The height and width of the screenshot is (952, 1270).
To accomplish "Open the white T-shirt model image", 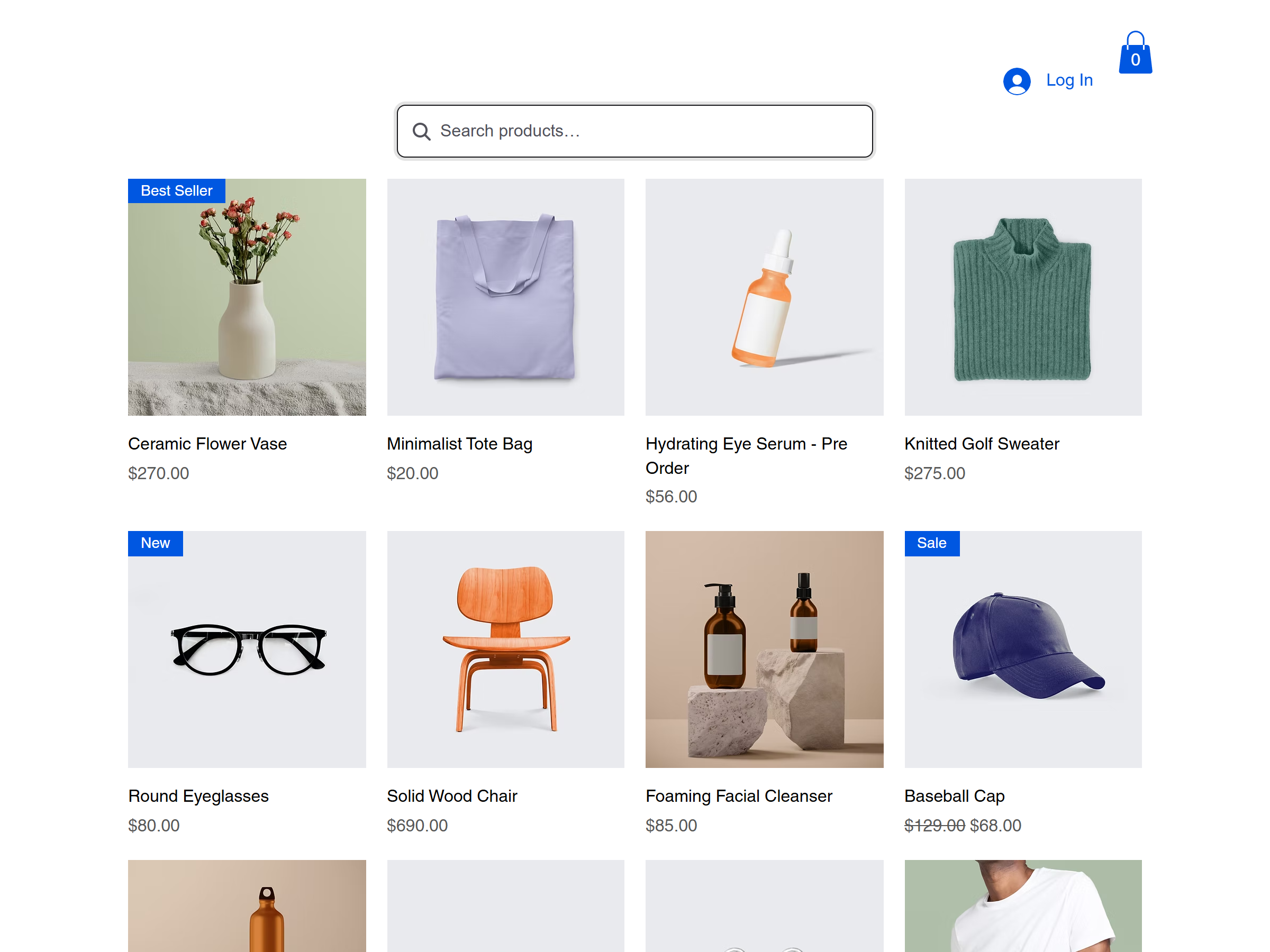I will point(1023,906).
